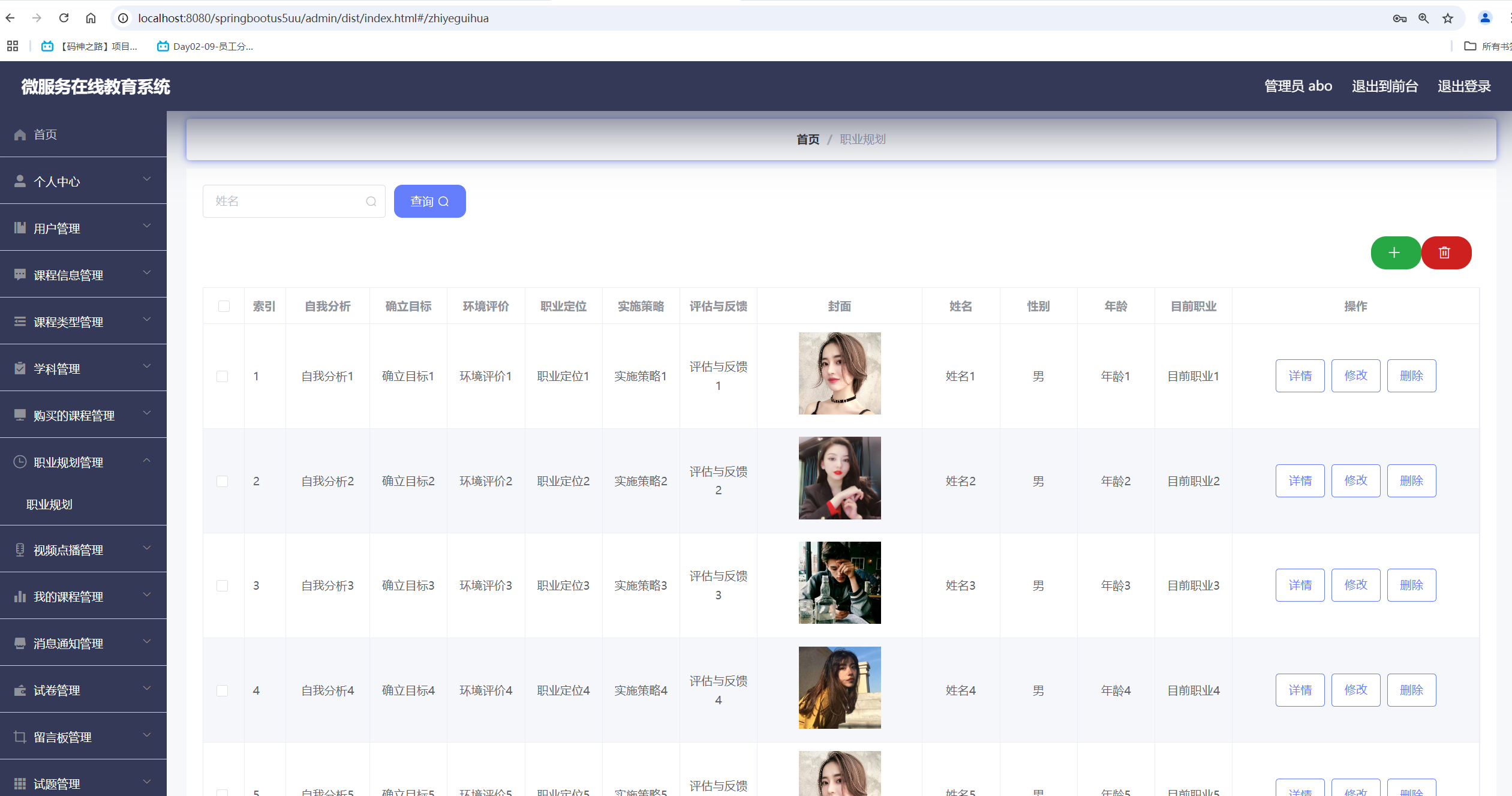Image resolution: width=1512 pixels, height=796 pixels.
Task: Open the 【码神之路】项目 bookmark
Action: [89, 46]
